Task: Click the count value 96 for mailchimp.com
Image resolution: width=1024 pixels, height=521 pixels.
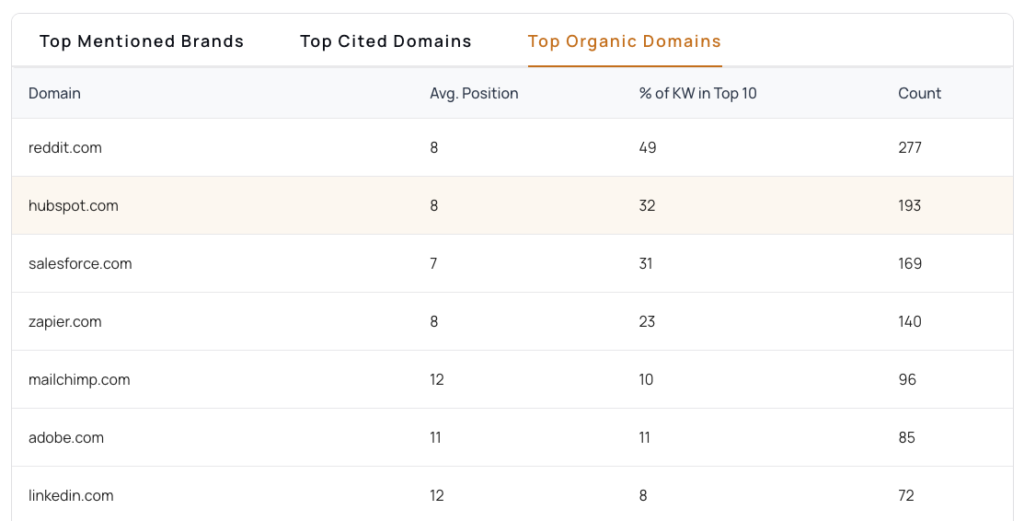Action: pyautogui.click(x=907, y=380)
